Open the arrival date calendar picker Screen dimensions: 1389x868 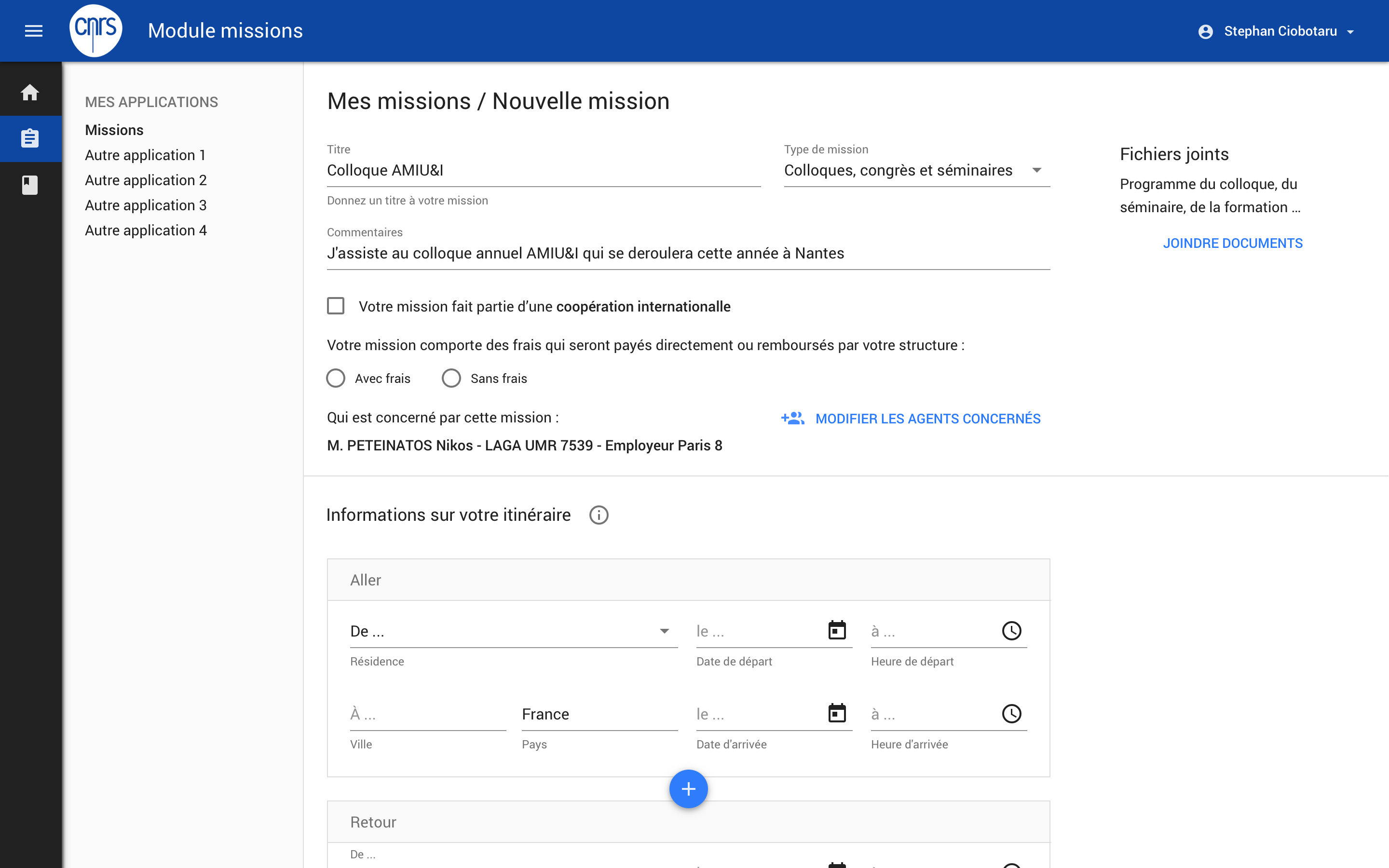(x=837, y=713)
